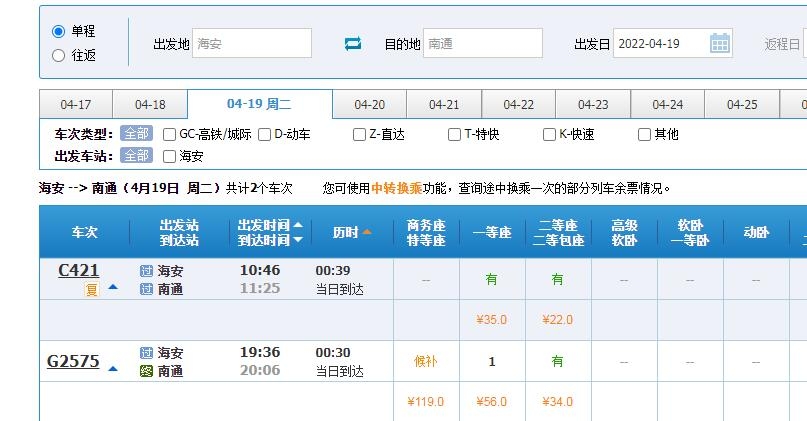Expand stop details triangle next to C421

pyautogui.click(x=113, y=287)
